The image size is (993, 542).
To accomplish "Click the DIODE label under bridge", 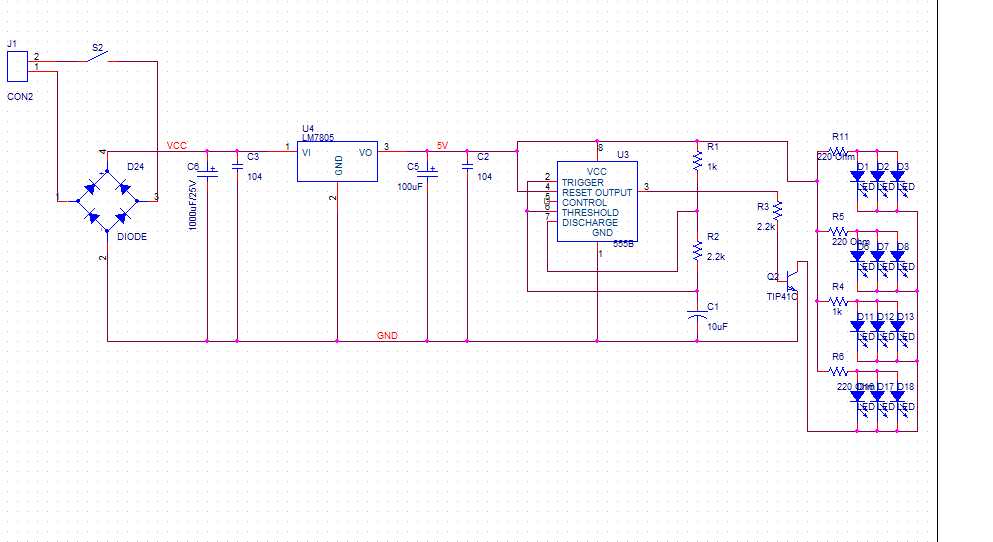I will pyautogui.click(x=132, y=237).
